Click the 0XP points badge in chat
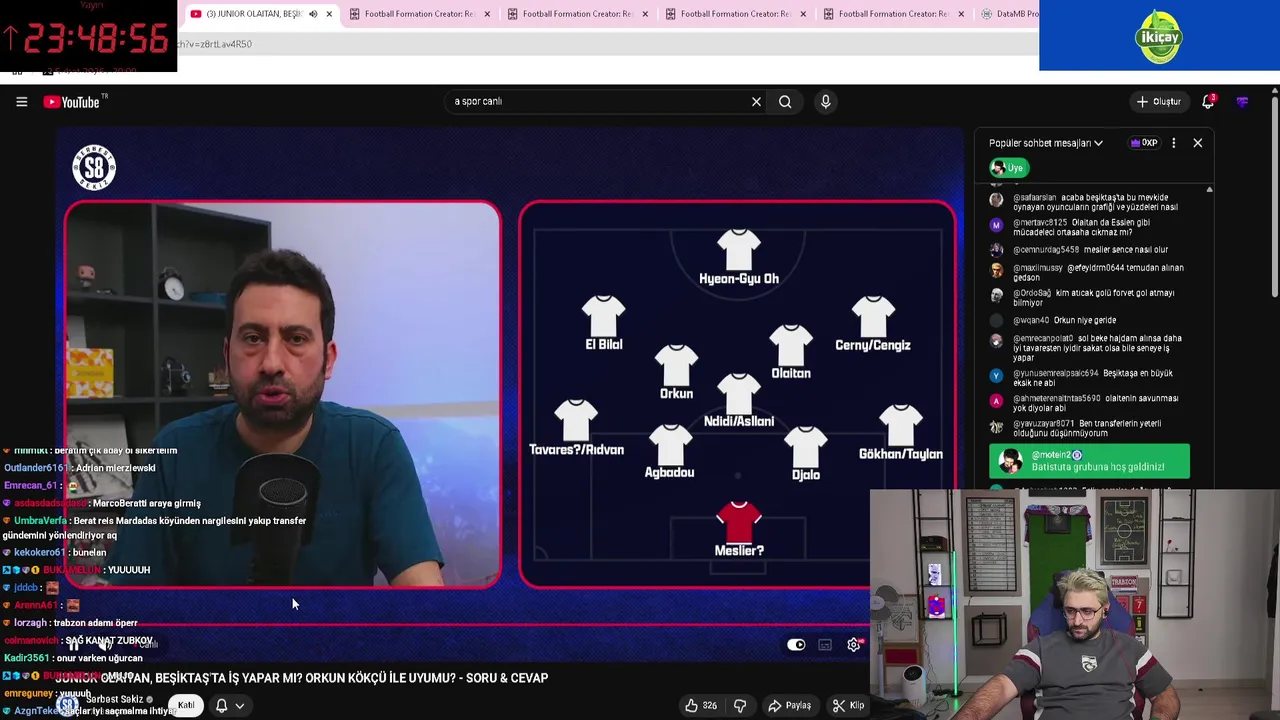The image size is (1280, 720). [x=1143, y=143]
